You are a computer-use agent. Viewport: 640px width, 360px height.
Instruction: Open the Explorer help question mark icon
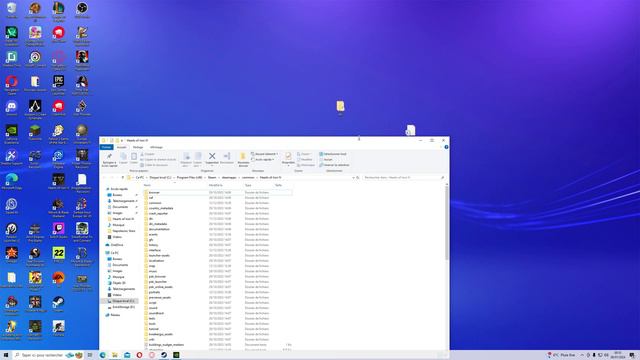click(x=446, y=147)
